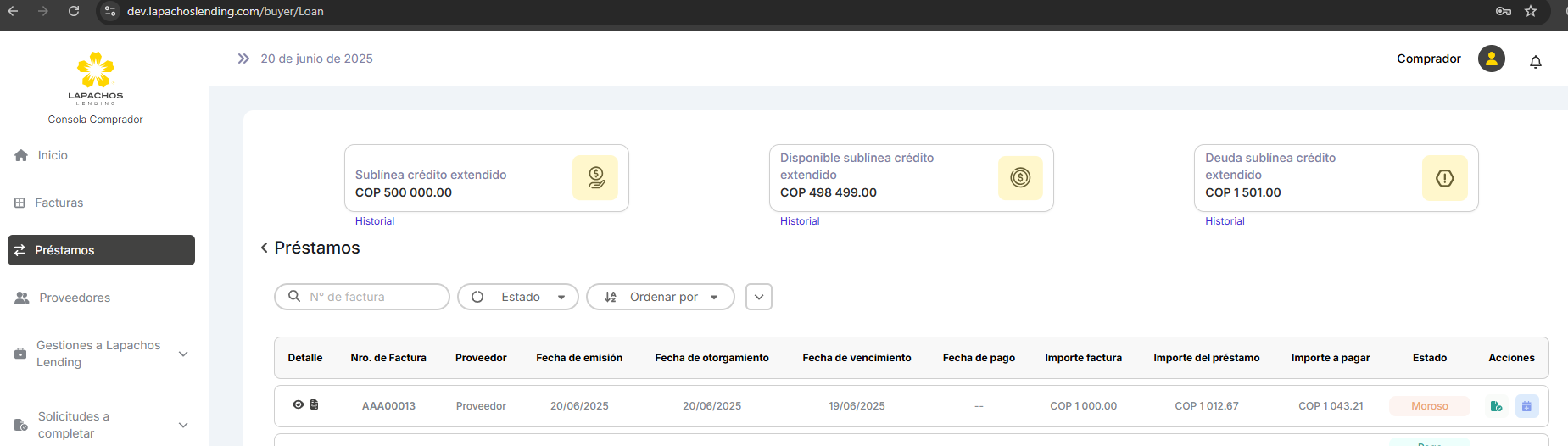Click the browser bookmark star icon
Viewport: 1568px width, 446px height.
click(1531, 11)
